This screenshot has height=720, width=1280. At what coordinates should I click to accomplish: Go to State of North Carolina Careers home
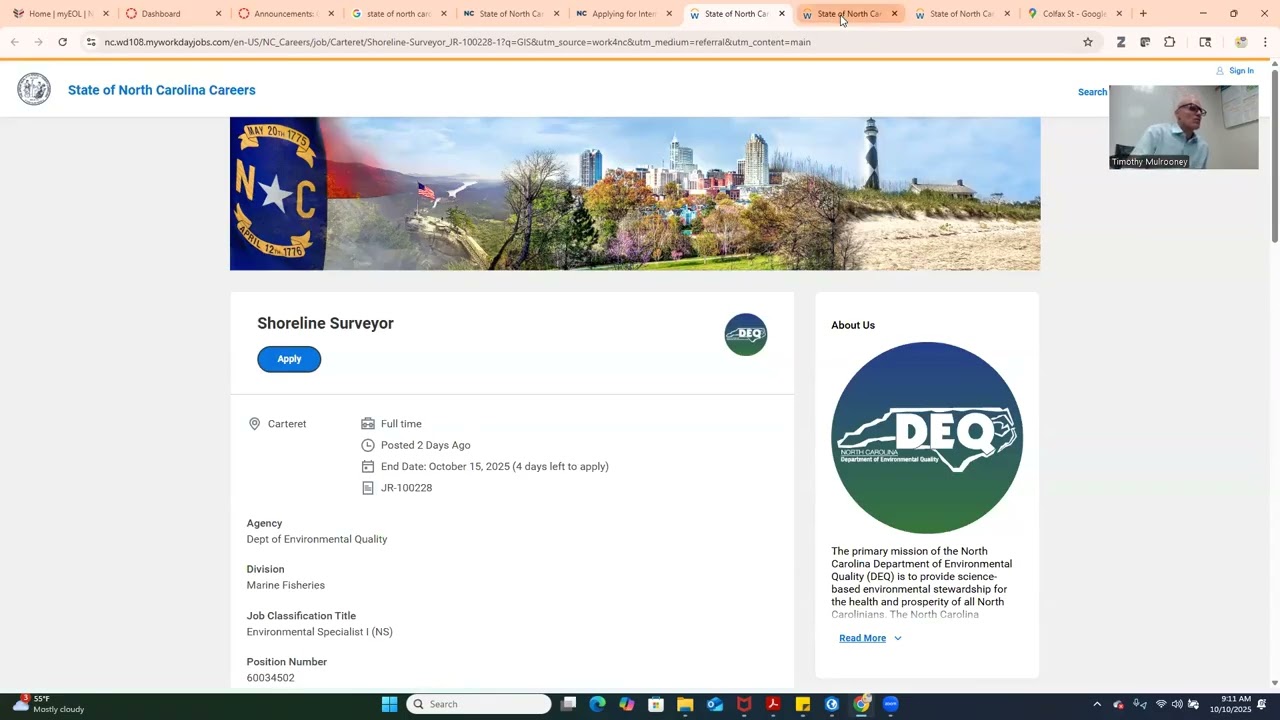pyautogui.click(x=162, y=90)
